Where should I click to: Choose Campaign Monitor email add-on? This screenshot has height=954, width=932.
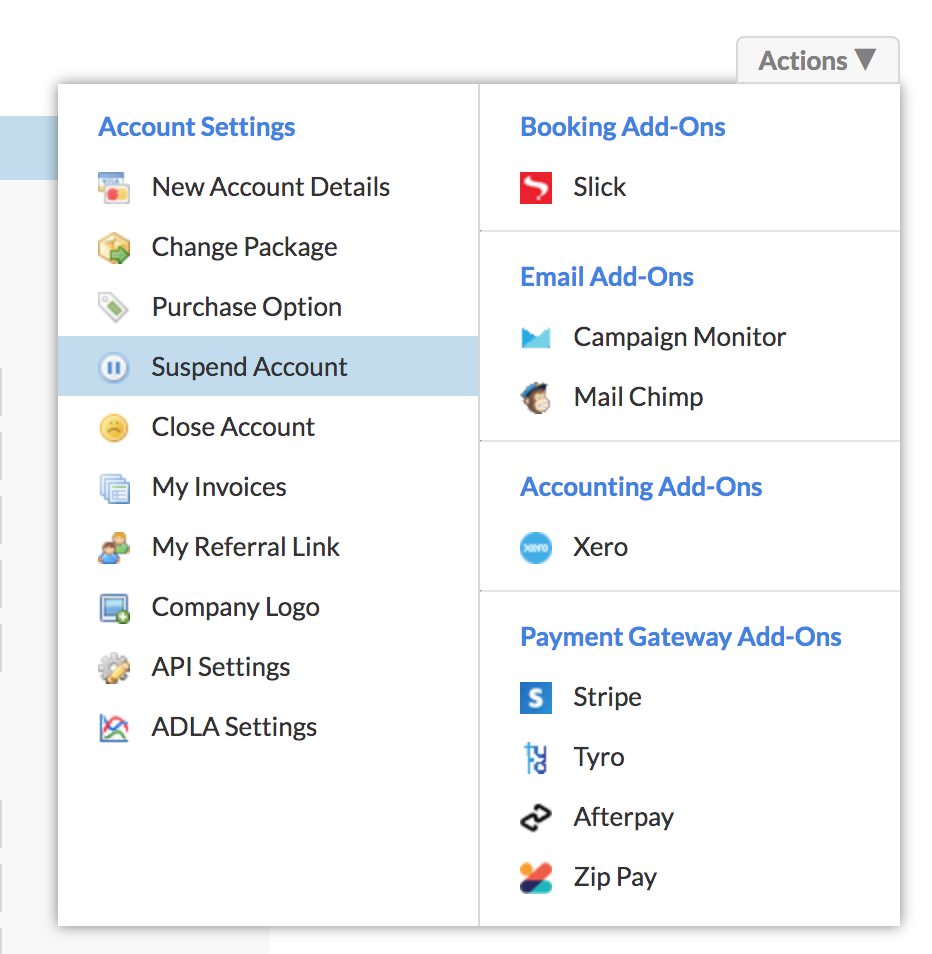[x=689, y=337]
